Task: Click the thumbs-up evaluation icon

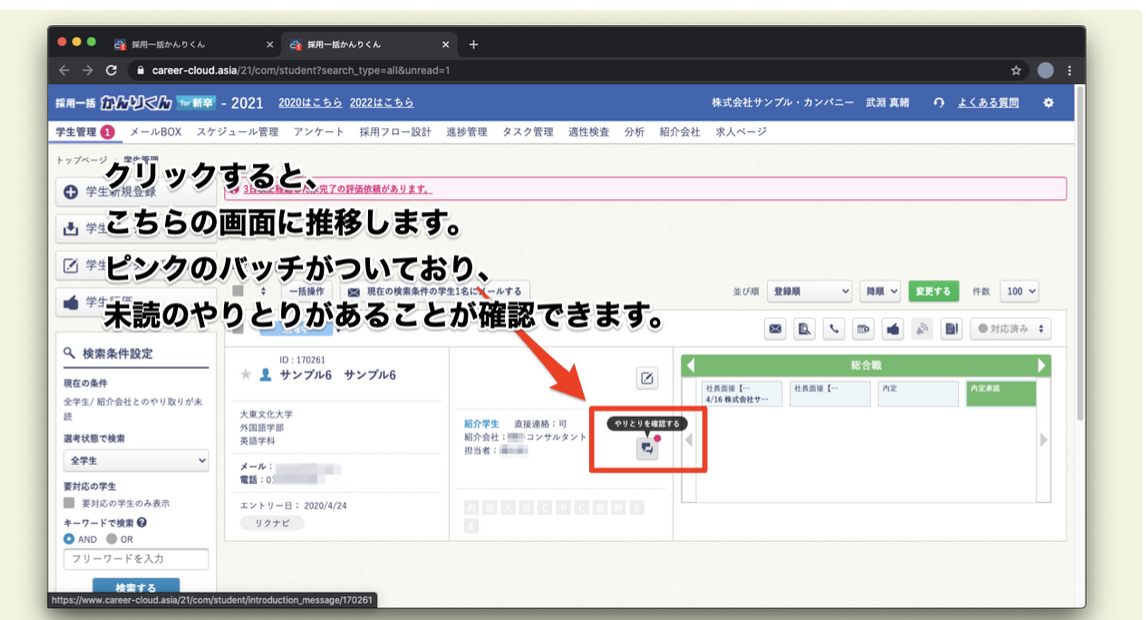Action: (893, 329)
